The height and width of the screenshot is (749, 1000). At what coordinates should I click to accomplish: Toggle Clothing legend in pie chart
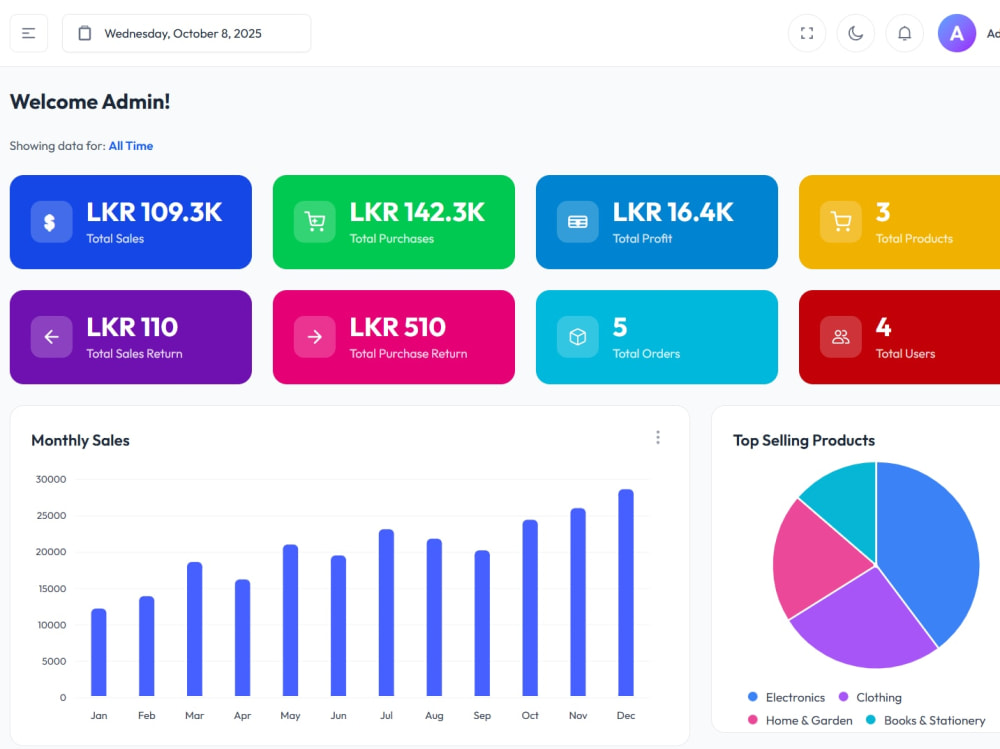click(870, 697)
